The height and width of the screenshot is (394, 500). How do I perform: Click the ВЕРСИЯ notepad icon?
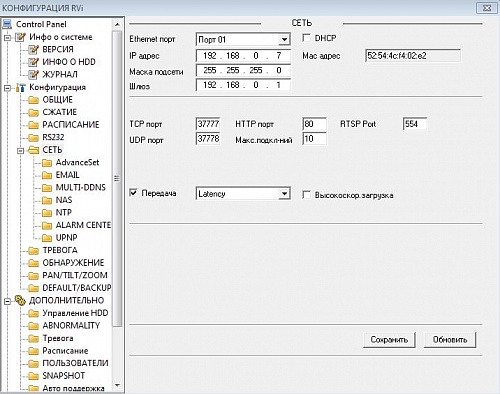pyautogui.click(x=33, y=50)
